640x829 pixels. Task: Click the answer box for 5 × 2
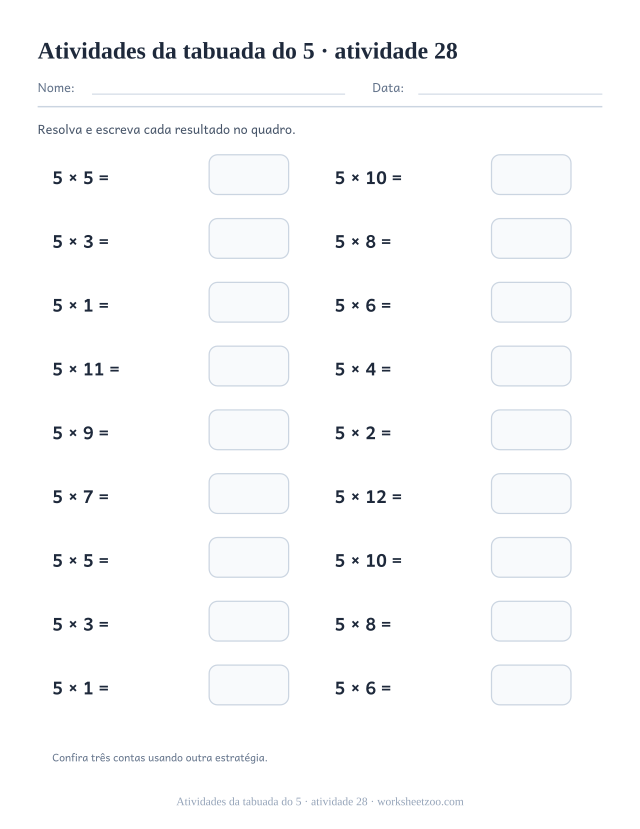point(531,430)
